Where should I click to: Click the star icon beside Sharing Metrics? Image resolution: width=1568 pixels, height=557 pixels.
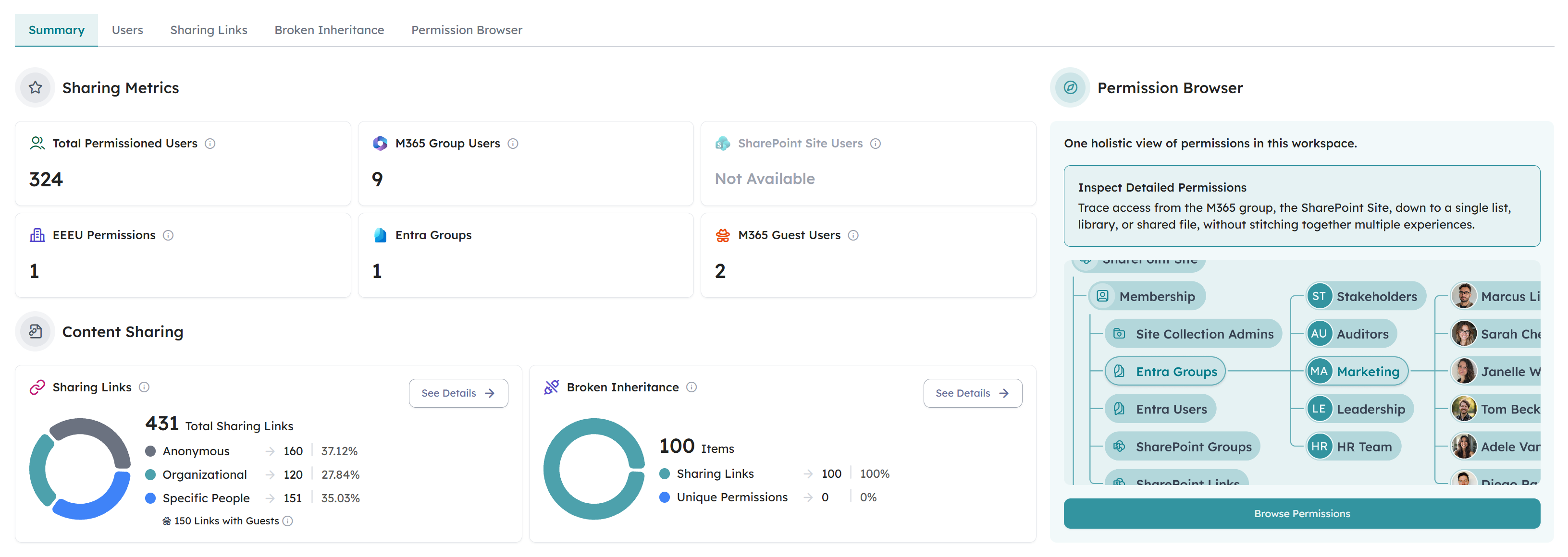pyautogui.click(x=35, y=87)
